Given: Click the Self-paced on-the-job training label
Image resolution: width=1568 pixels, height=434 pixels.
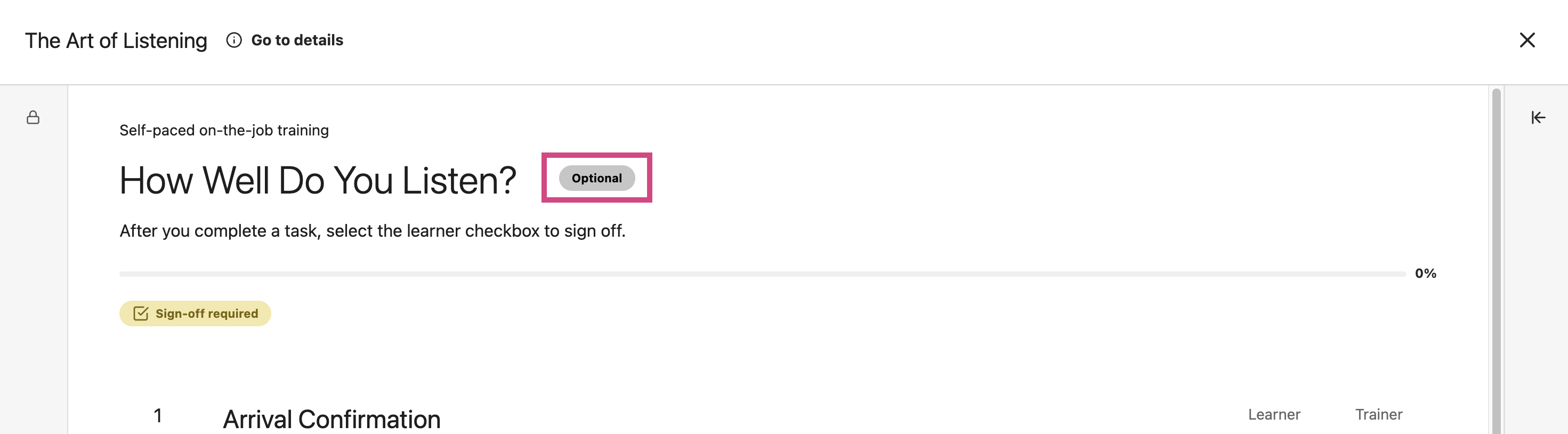Looking at the screenshot, I should (224, 130).
